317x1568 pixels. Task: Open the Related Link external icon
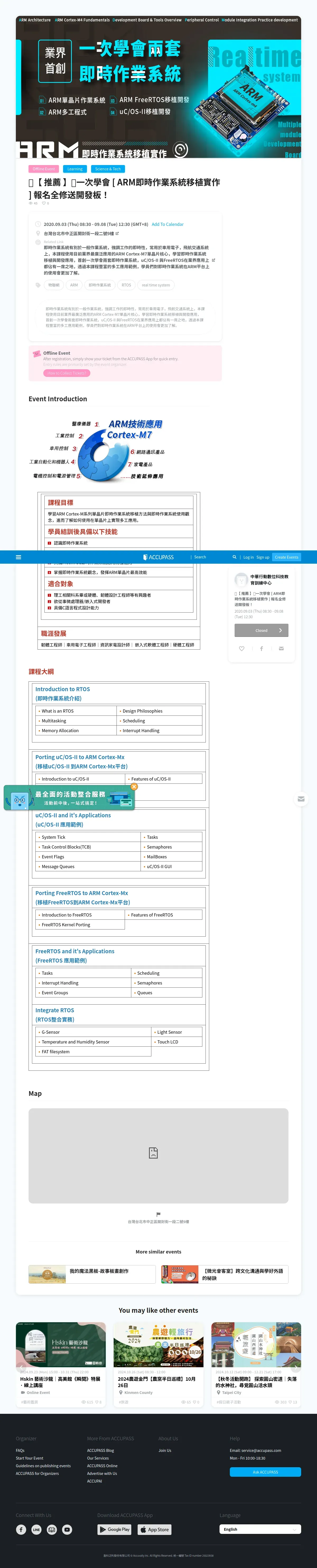[x=213, y=260]
